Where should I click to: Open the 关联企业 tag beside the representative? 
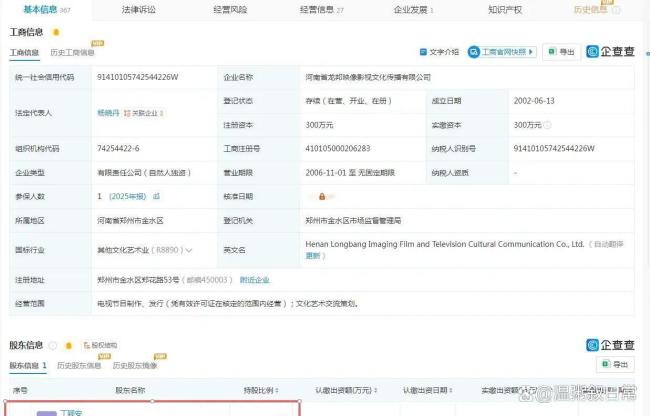pos(143,113)
